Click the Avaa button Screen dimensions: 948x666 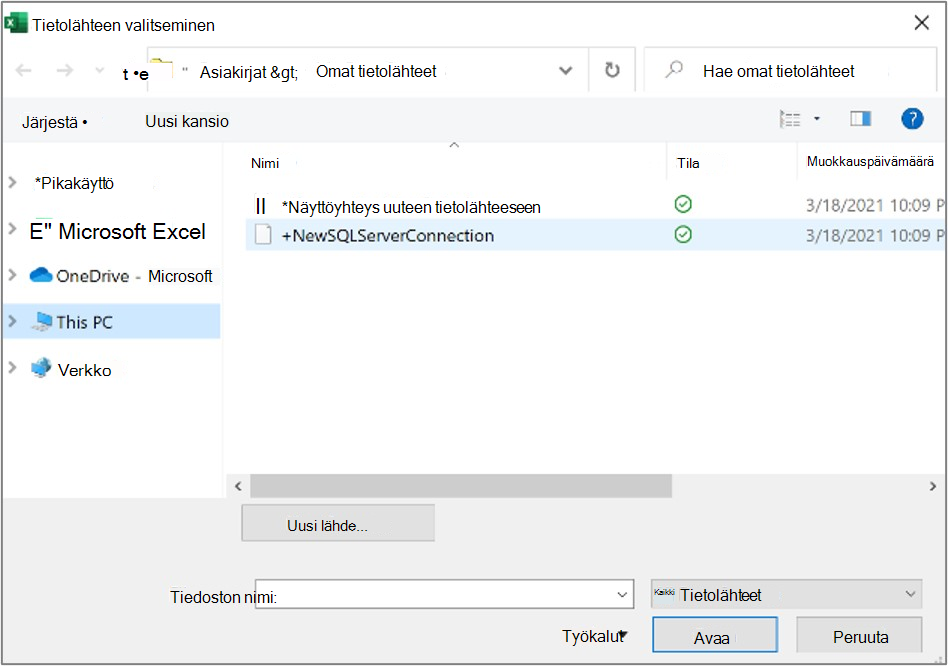point(715,635)
